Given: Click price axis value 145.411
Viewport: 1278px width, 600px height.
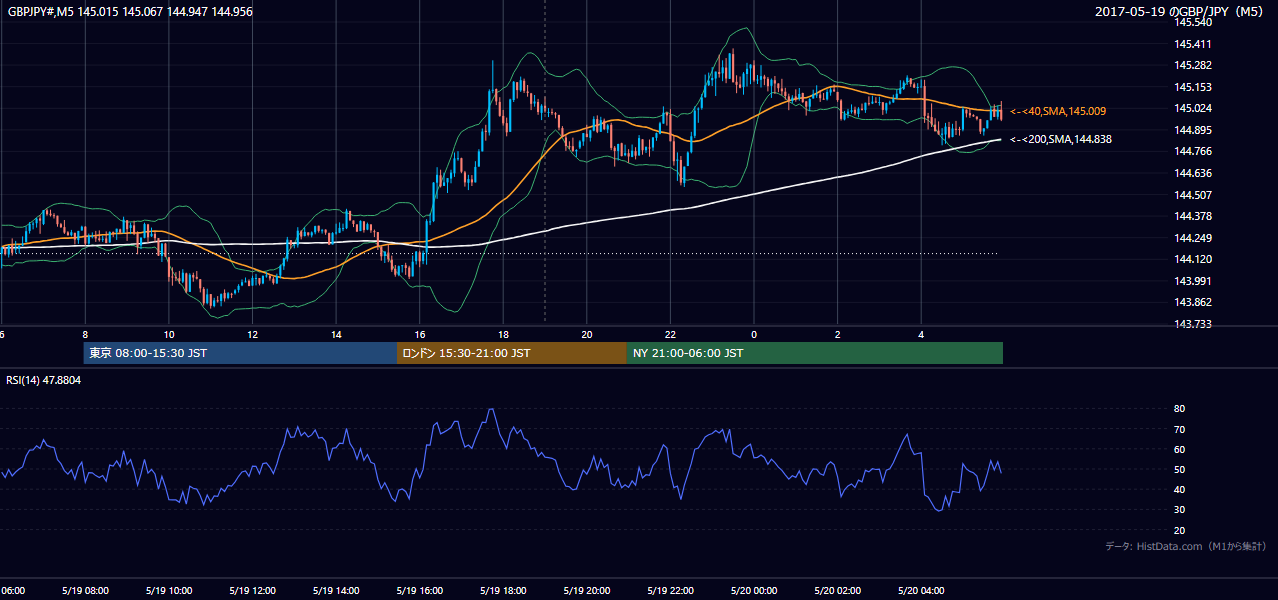Looking at the screenshot, I should coord(1194,44).
